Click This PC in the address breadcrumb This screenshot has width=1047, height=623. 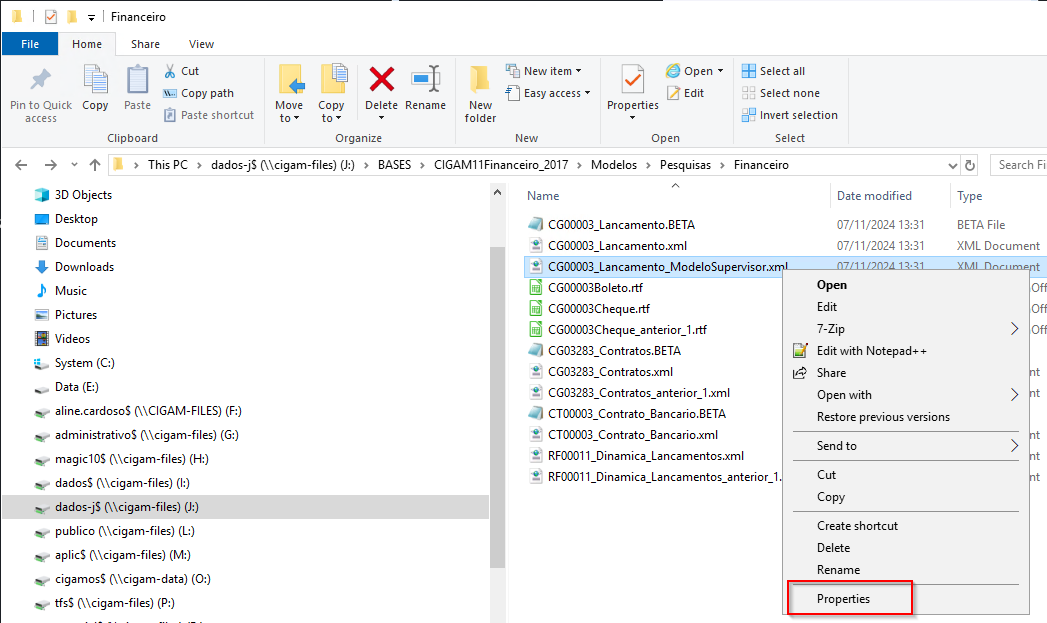168,165
